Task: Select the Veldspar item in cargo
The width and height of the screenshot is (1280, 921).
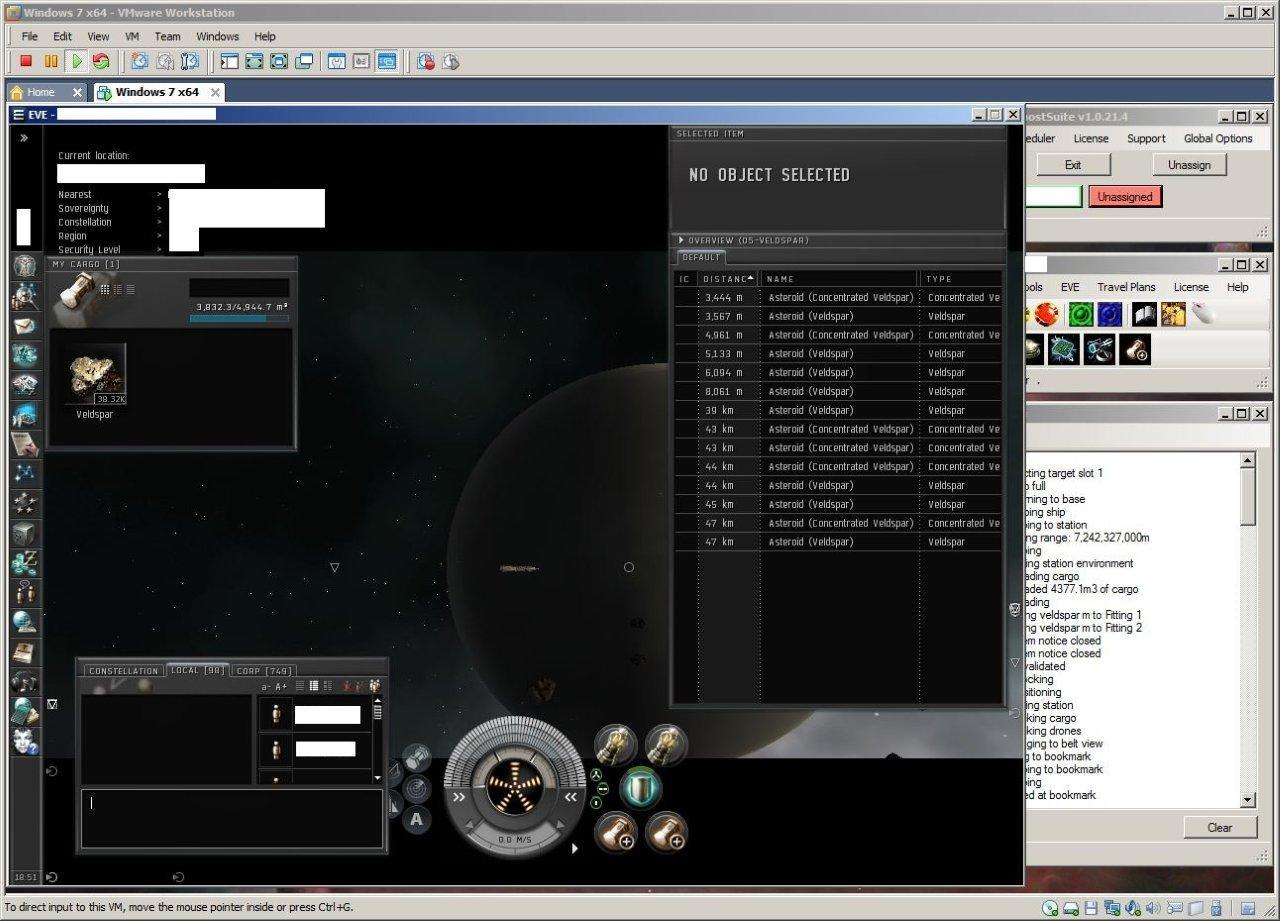Action: click(95, 380)
